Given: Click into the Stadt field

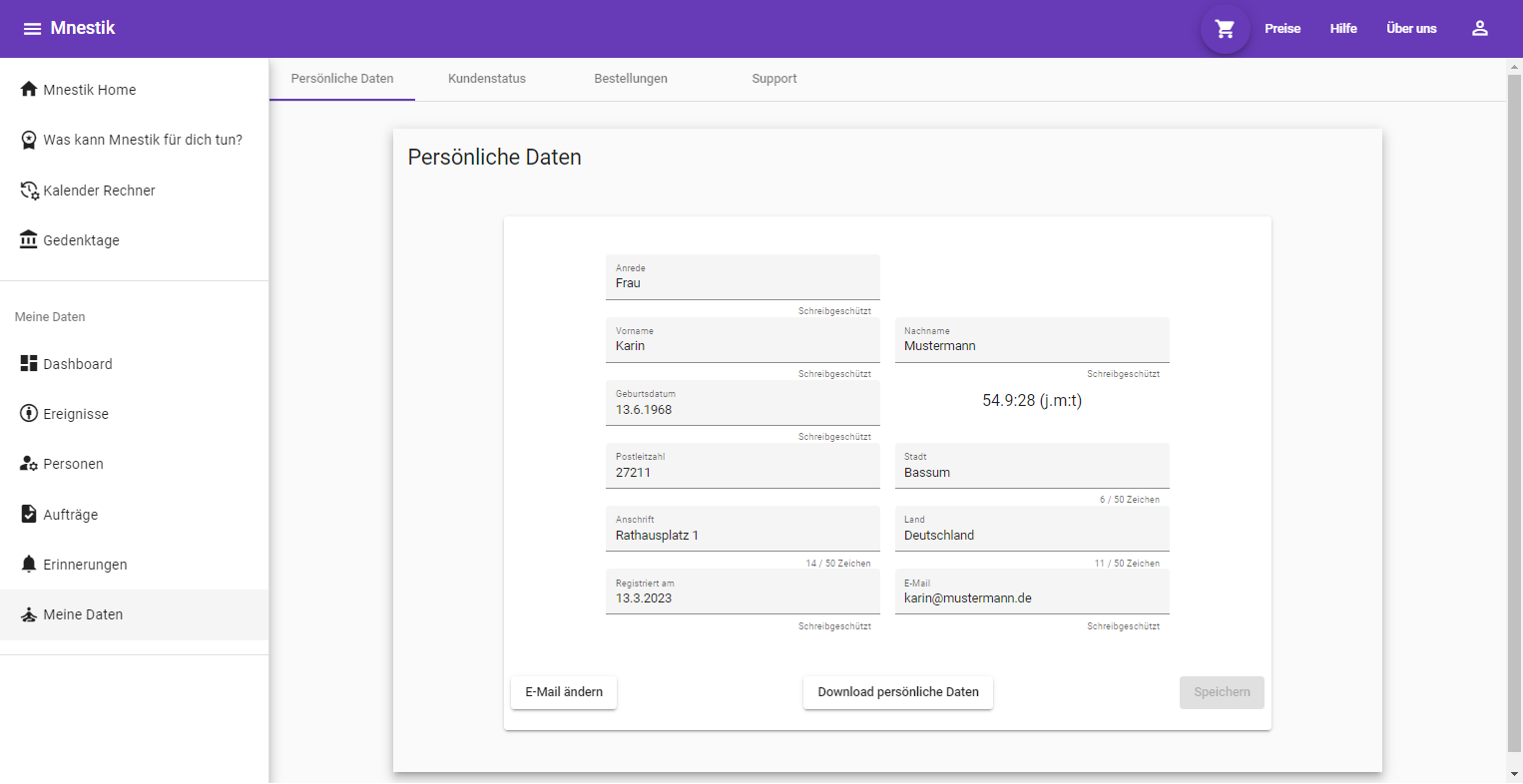Looking at the screenshot, I should click(x=1031, y=472).
